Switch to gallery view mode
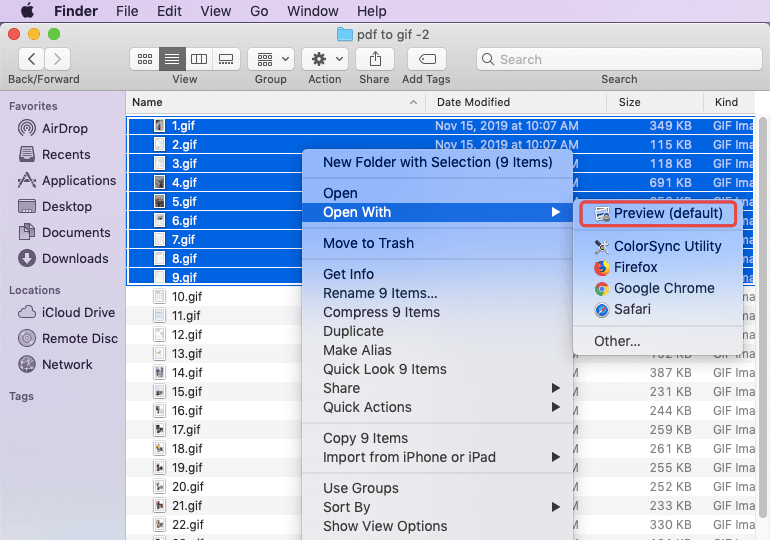The width and height of the screenshot is (770, 540). pos(226,59)
